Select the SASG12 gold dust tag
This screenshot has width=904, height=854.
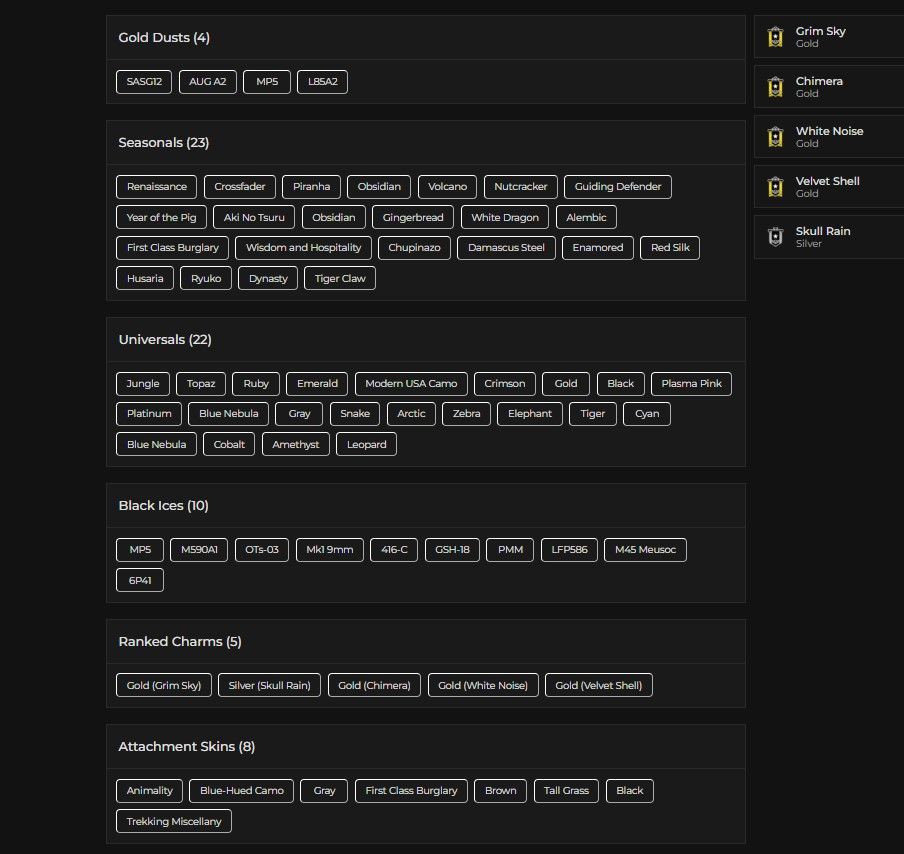click(144, 82)
